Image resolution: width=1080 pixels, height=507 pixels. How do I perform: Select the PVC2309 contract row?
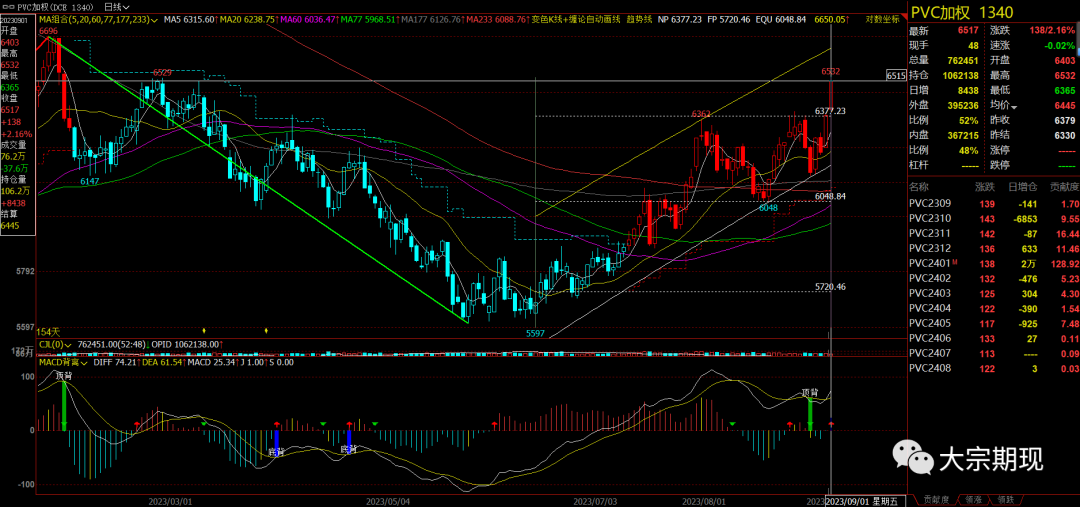click(993, 205)
